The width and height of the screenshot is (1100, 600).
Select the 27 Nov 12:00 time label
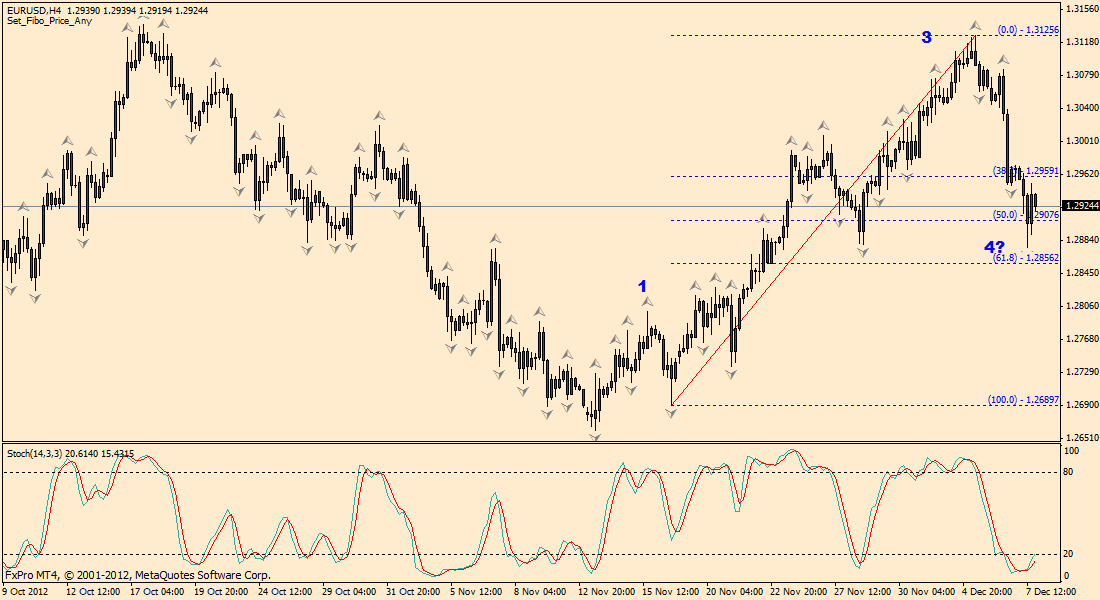(863, 592)
